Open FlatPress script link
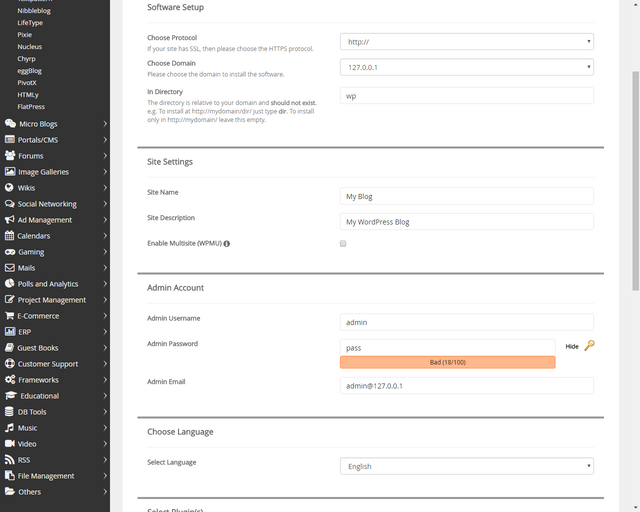The height and width of the screenshot is (512, 640). click(x=31, y=107)
